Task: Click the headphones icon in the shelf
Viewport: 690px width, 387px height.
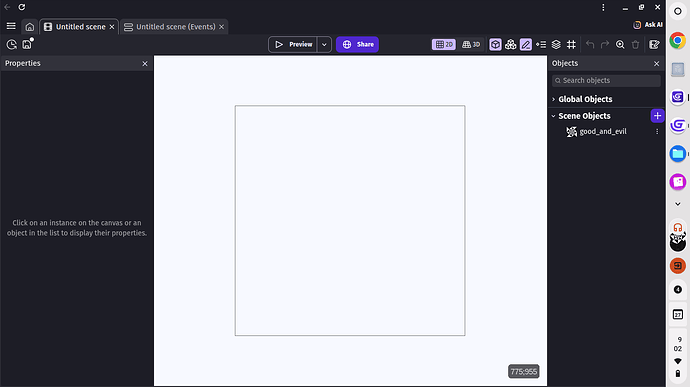Action: pos(678,228)
